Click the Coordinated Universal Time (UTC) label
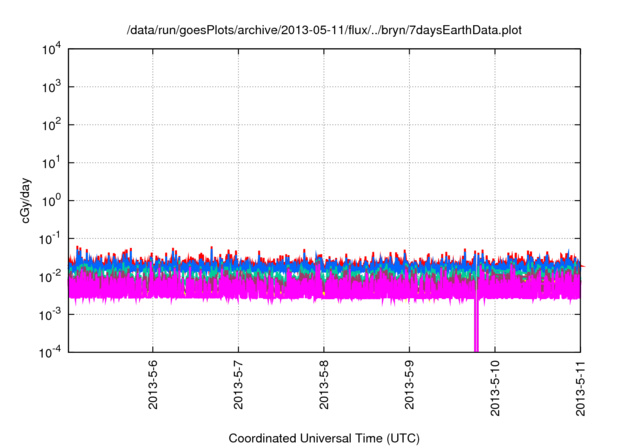The height and width of the screenshot is (448, 640). click(324, 438)
